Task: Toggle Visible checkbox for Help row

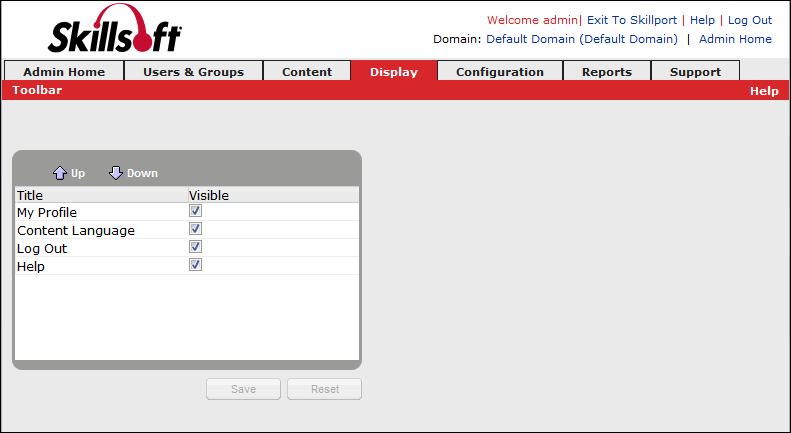Action: click(195, 264)
